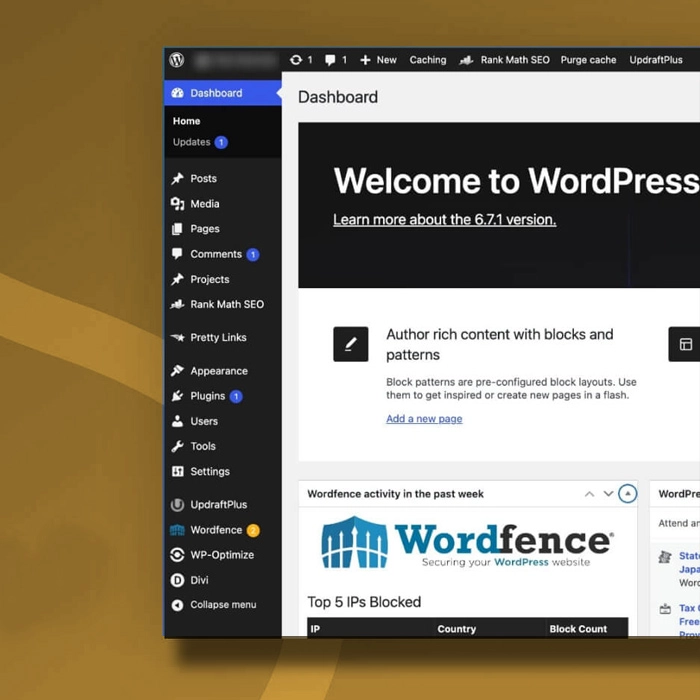Screen dimensions: 700x700
Task: Open the updates refresh icon in admin bar
Action: tap(296, 60)
